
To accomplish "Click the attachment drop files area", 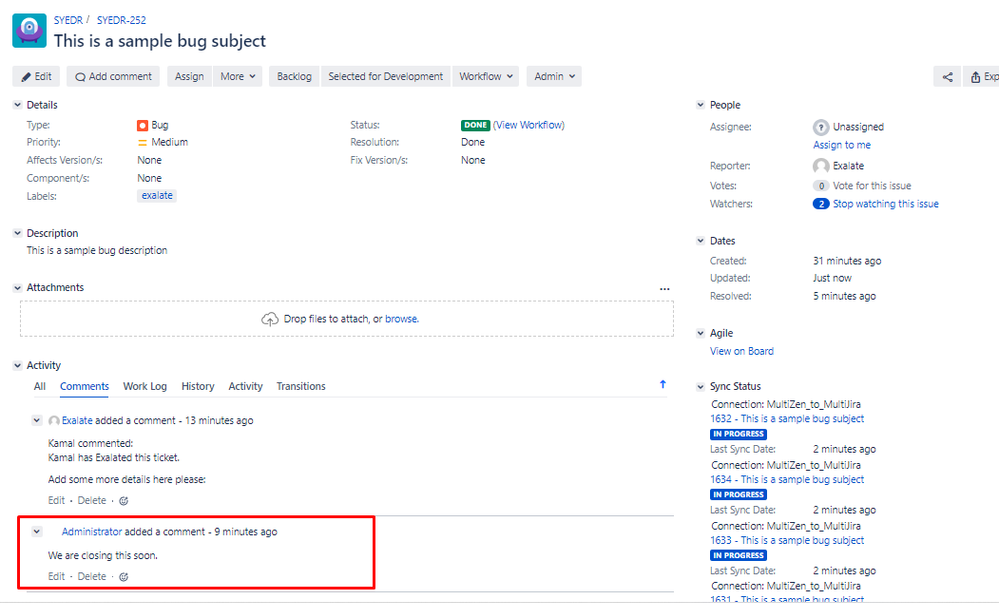I will 347,319.
